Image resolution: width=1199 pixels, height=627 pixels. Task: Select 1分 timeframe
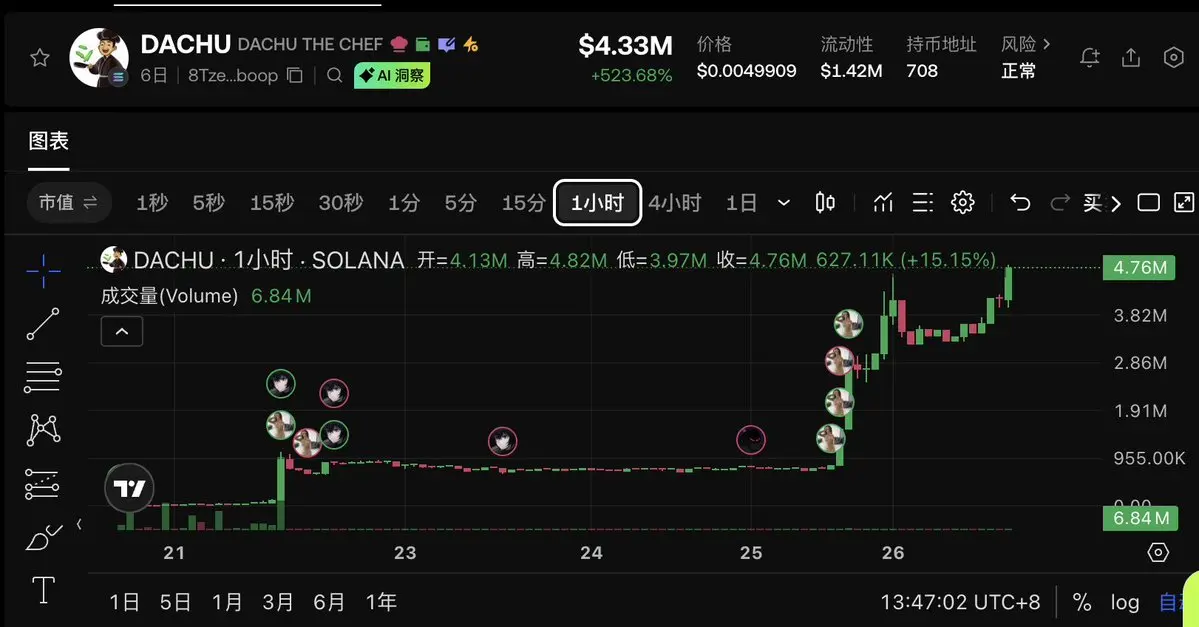tap(404, 203)
